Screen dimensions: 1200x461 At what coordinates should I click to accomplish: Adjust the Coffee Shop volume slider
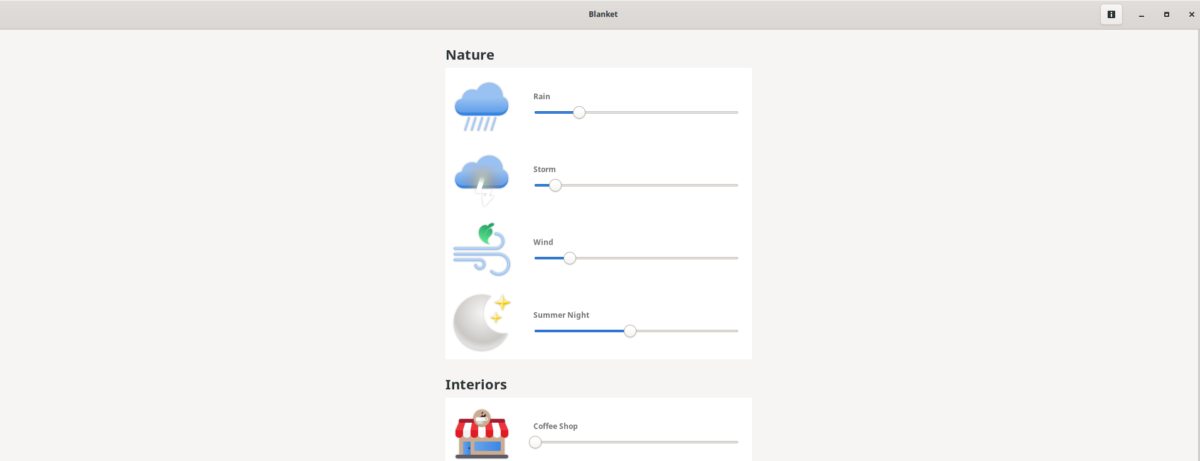(636, 442)
